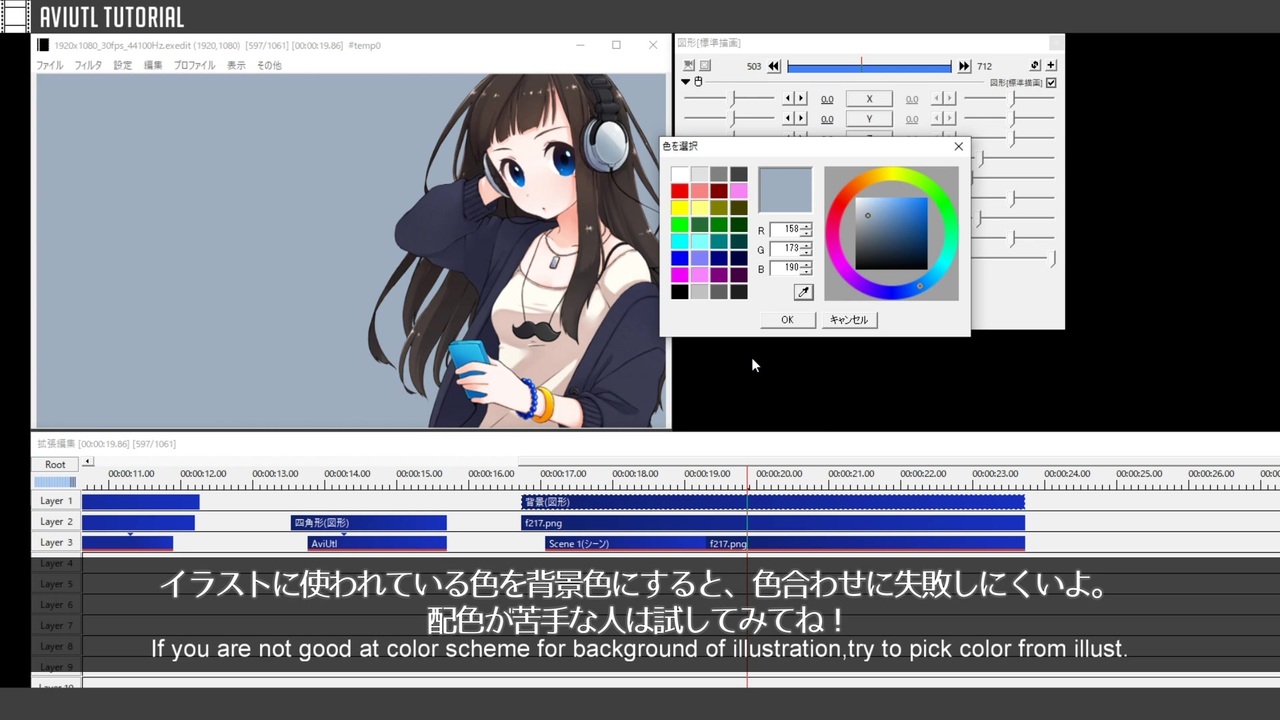
Task: Click the Y movement button
Action: (x=869, y=119)
